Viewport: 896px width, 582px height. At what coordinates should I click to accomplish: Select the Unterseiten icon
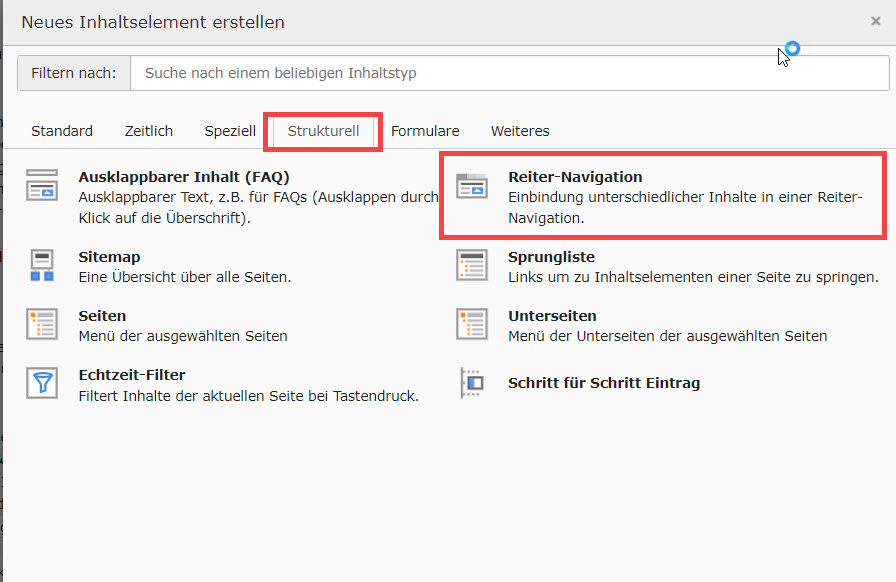coord(472,325)
